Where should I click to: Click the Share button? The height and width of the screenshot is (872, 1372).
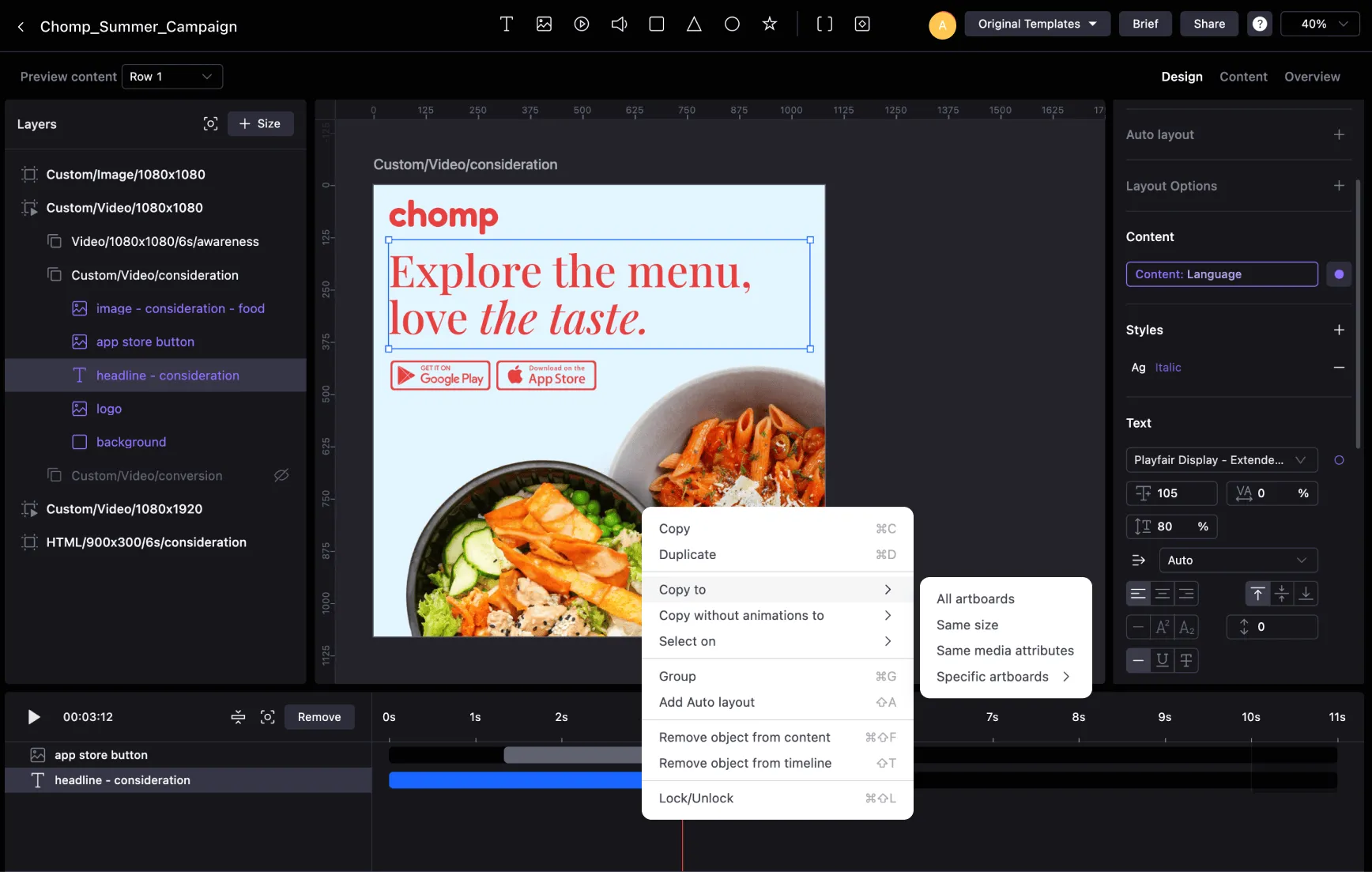click(x=1209, y=24)
